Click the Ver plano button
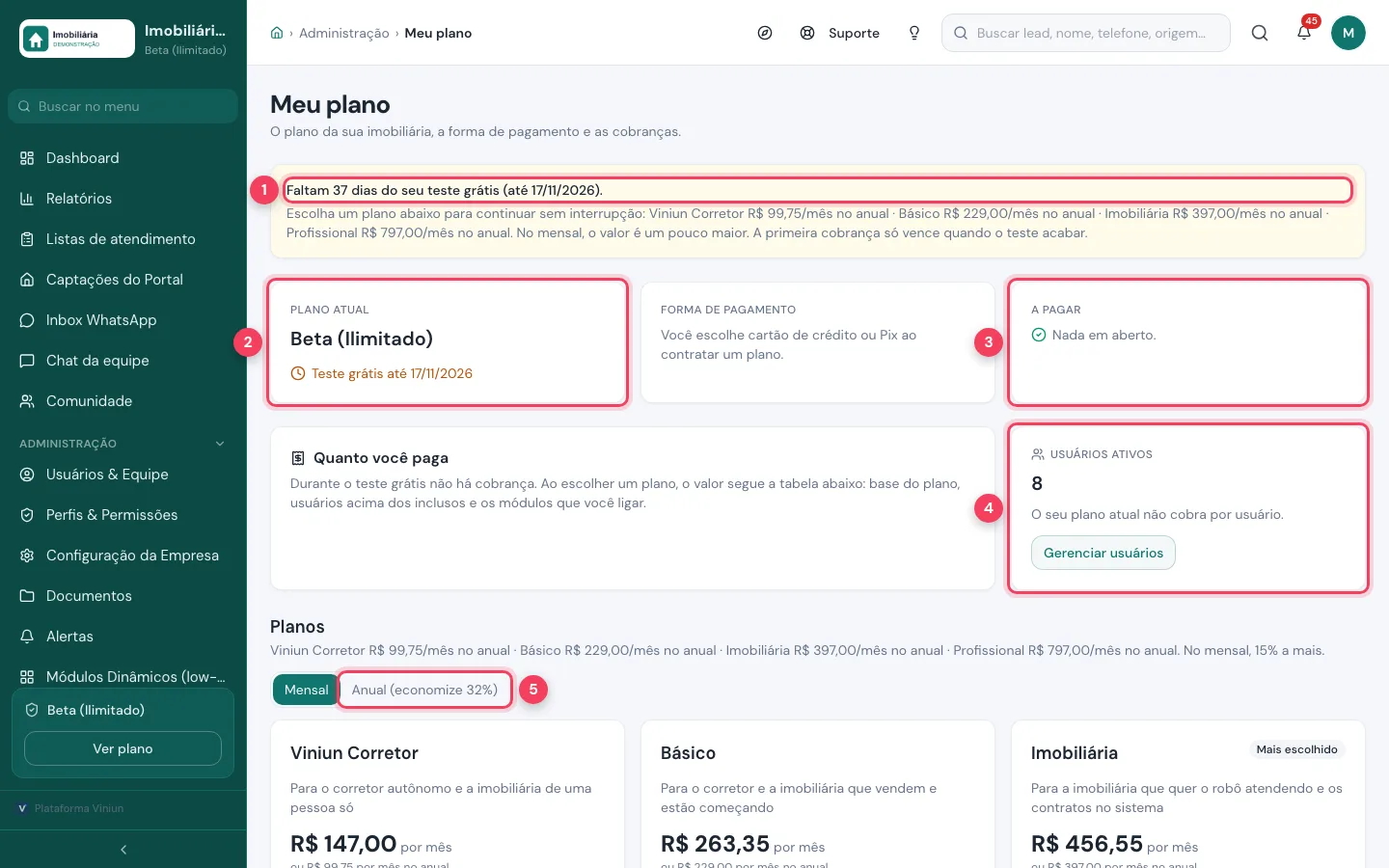This screenshot has height=868, width=1389. coord(123,748)
